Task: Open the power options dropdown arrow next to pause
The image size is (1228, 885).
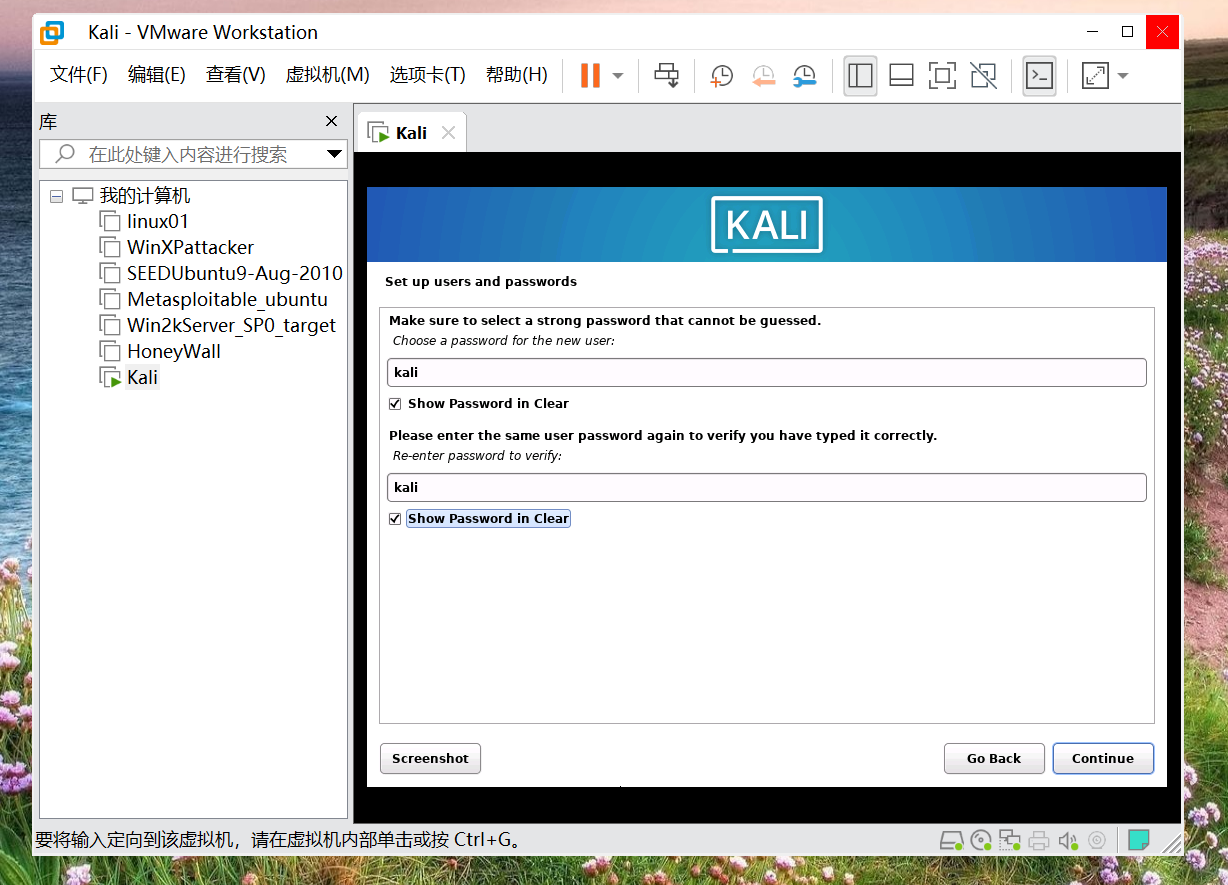Action: [x=618, y=76]
